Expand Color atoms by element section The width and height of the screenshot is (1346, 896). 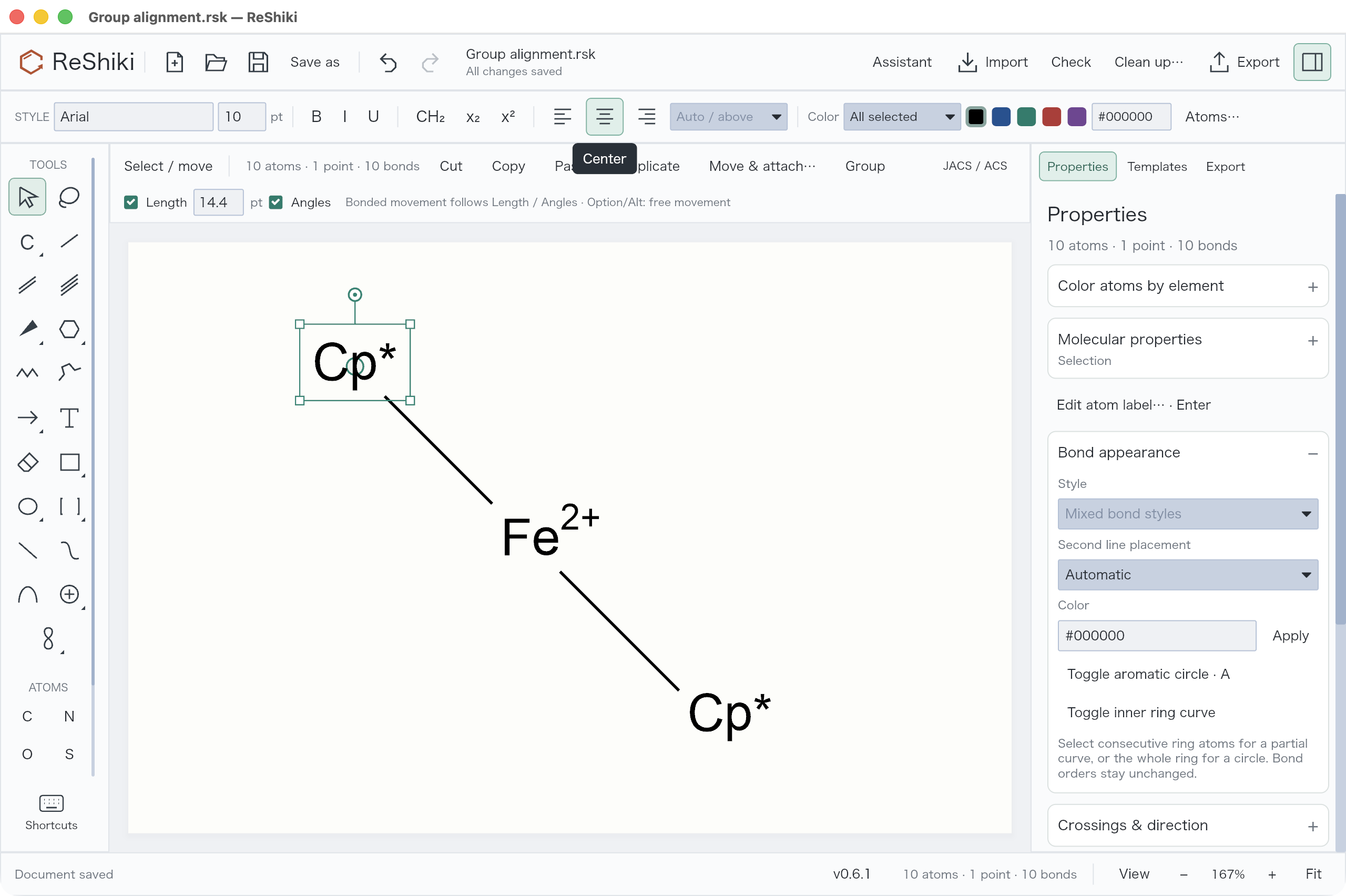[1187, 286]
